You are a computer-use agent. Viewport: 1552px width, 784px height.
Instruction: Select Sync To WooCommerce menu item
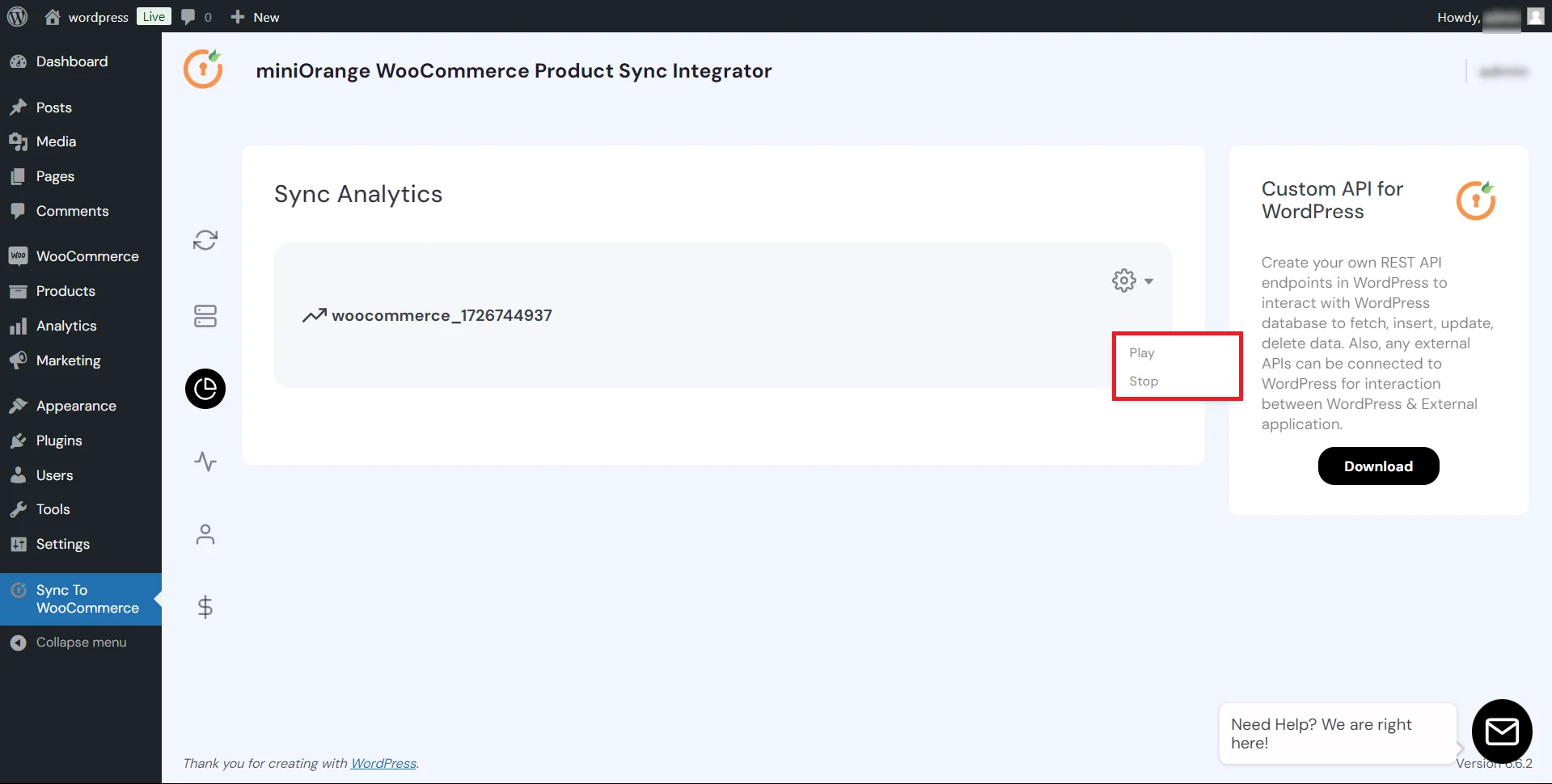click(x=81, y=599)
